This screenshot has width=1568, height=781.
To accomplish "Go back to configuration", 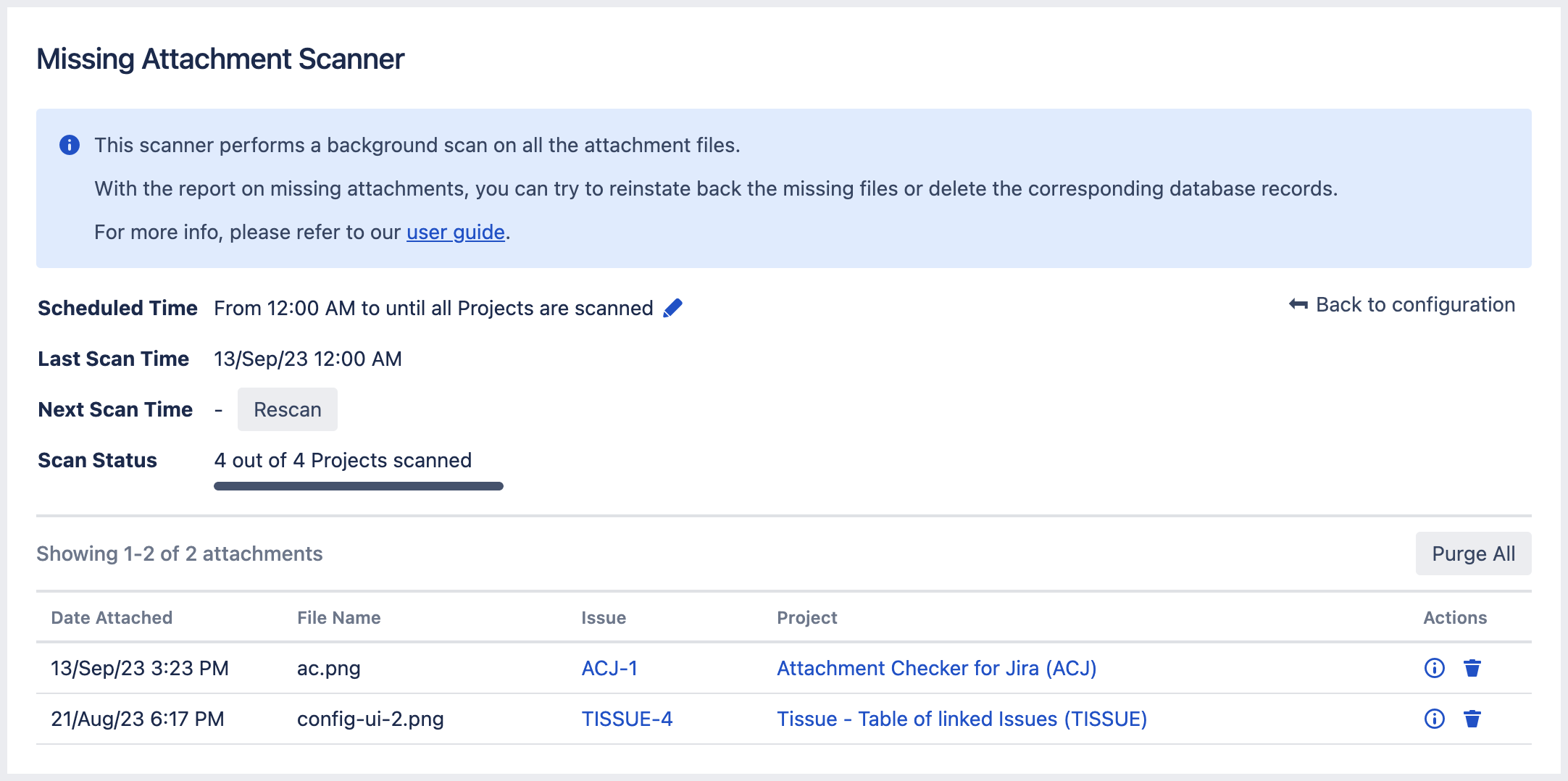I will pyautogui.click(x=1414, y=304).
